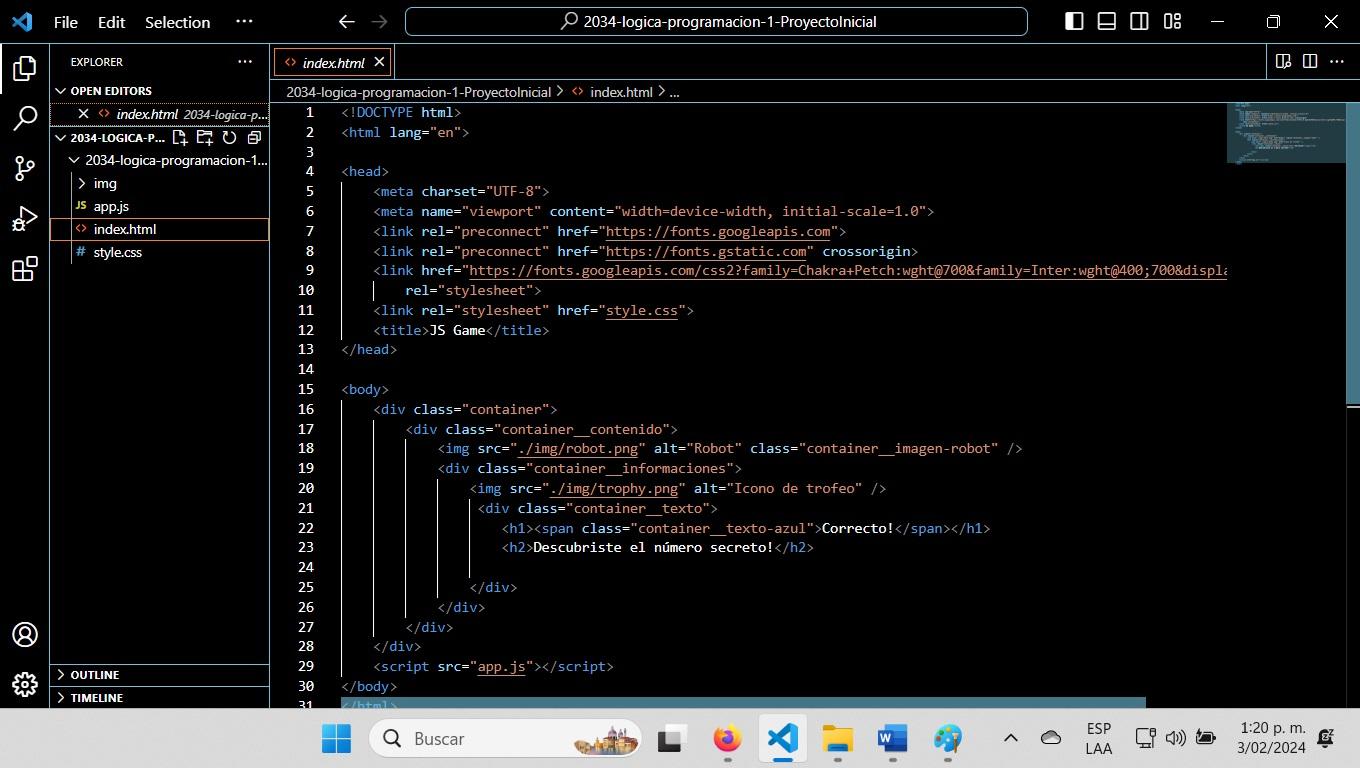Click the taskbar Buscar search box

click(505, 739)
